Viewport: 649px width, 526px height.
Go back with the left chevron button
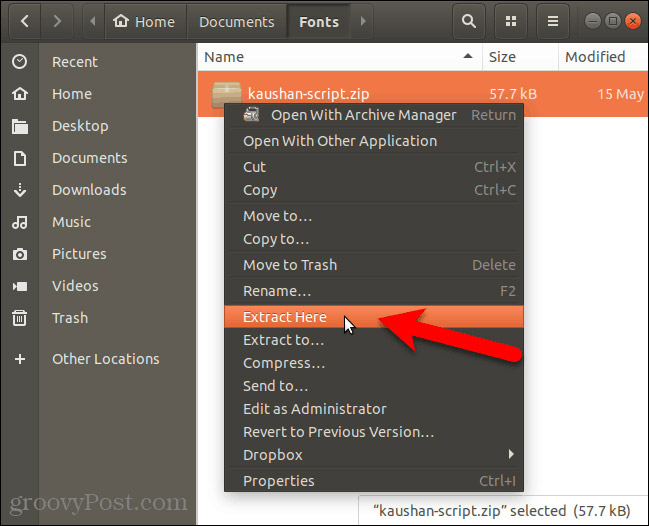click(x=24, y=21)
